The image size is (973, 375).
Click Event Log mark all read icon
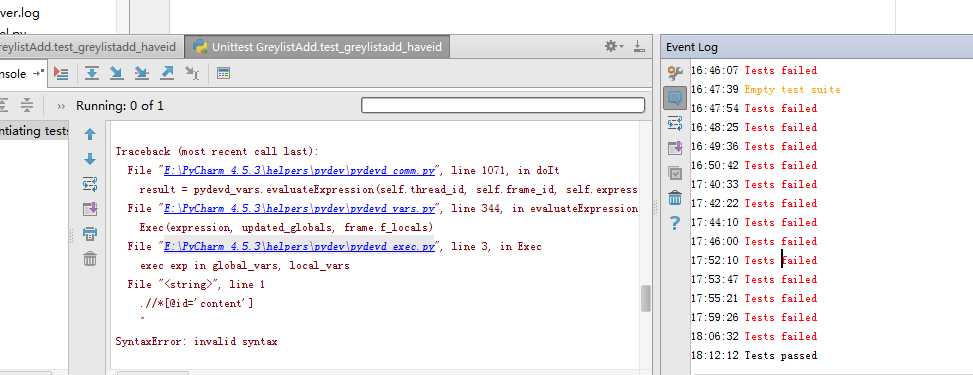click(x=675, y=173)
